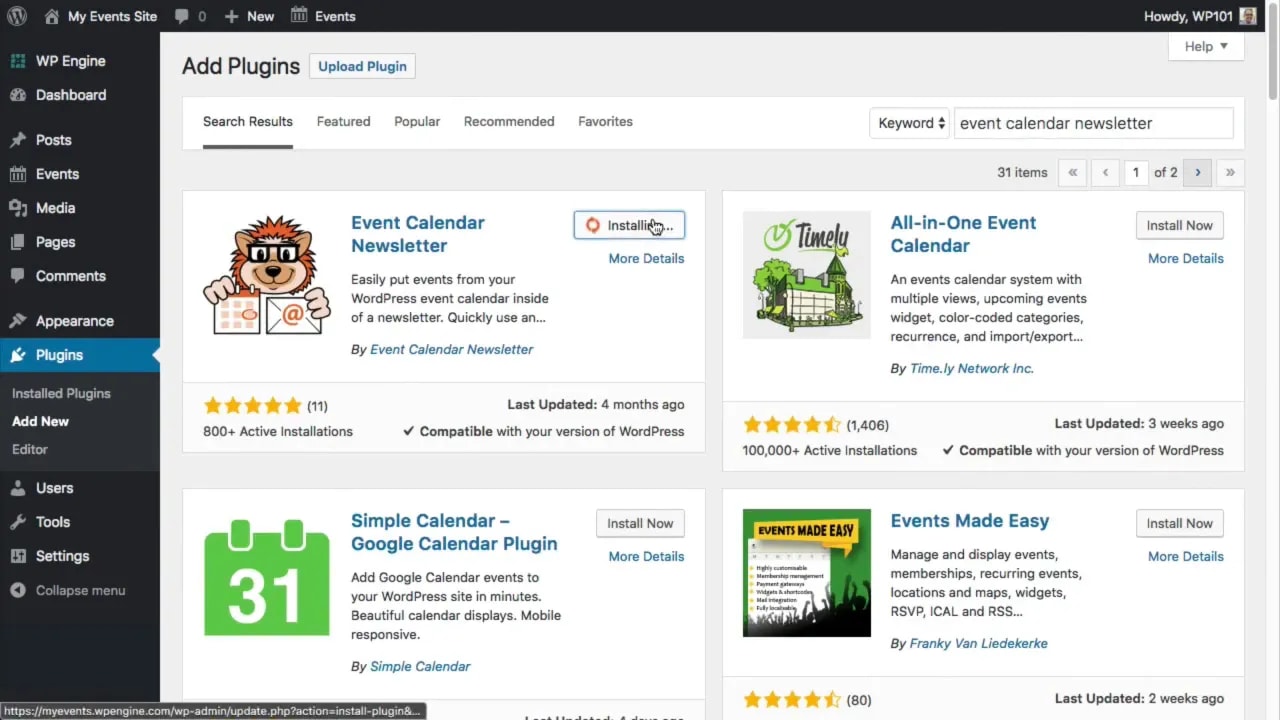View More Details for Simple Calendar
The width and height of the screenshot is (1280, 720).
(647, 556)
